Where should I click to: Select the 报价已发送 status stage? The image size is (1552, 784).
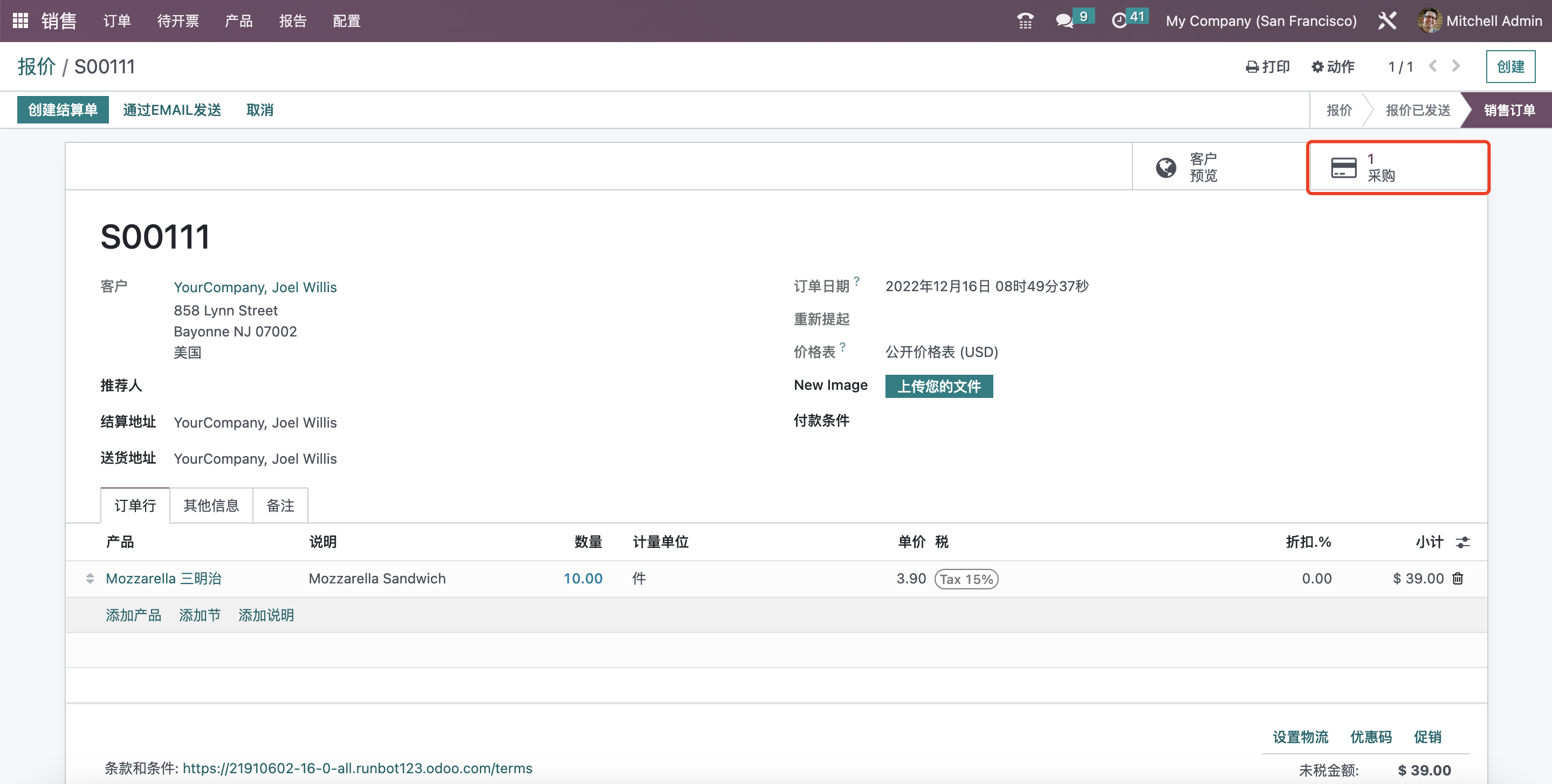[x=1418, y=109]
